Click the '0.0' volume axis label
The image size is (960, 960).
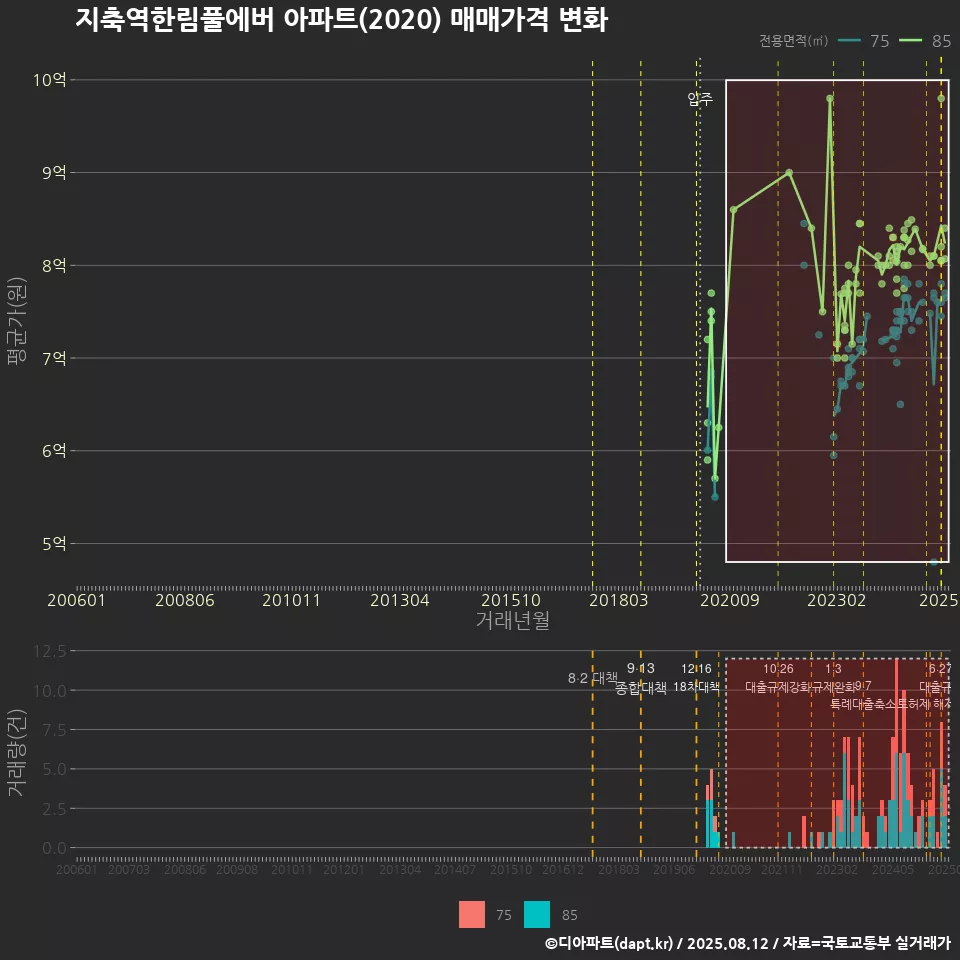(x=54, y=849)
